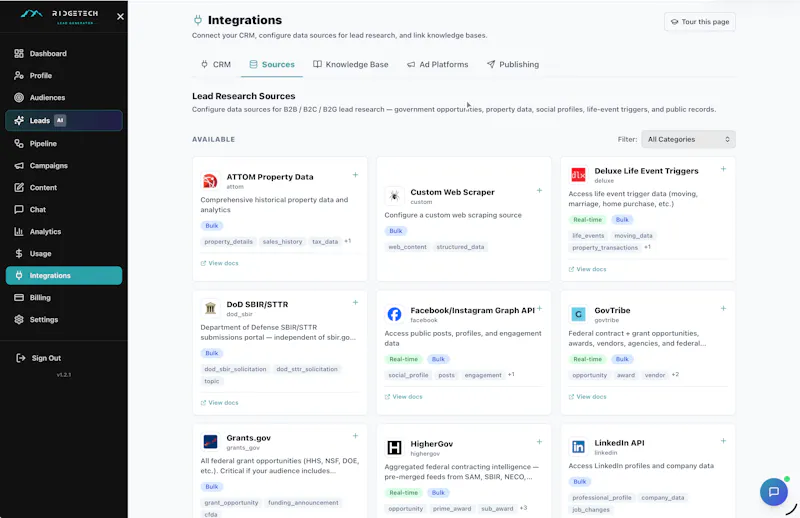Screen dimensions: 800x518
Task: Click the Custom Web Scraper spider icon
Action: 394,196
